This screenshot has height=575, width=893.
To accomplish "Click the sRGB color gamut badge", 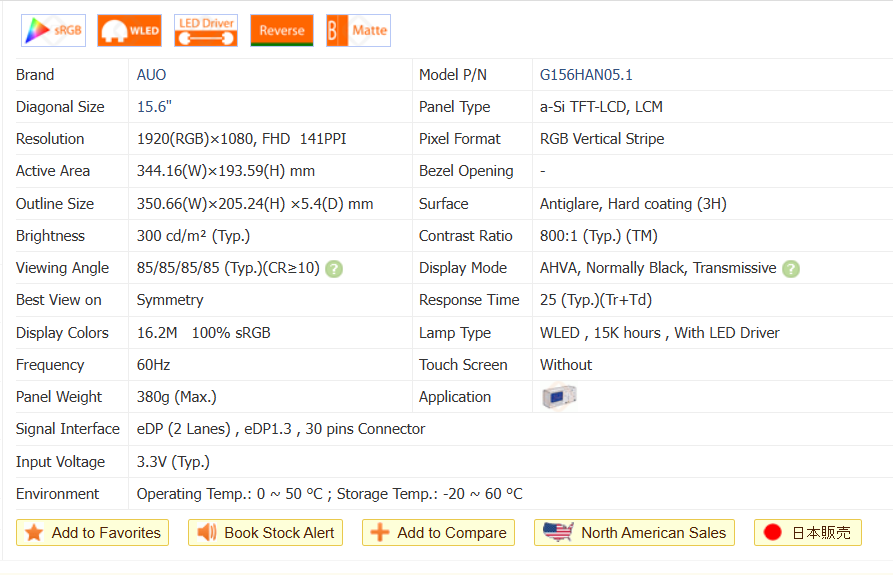I will [x=53, y=30].
